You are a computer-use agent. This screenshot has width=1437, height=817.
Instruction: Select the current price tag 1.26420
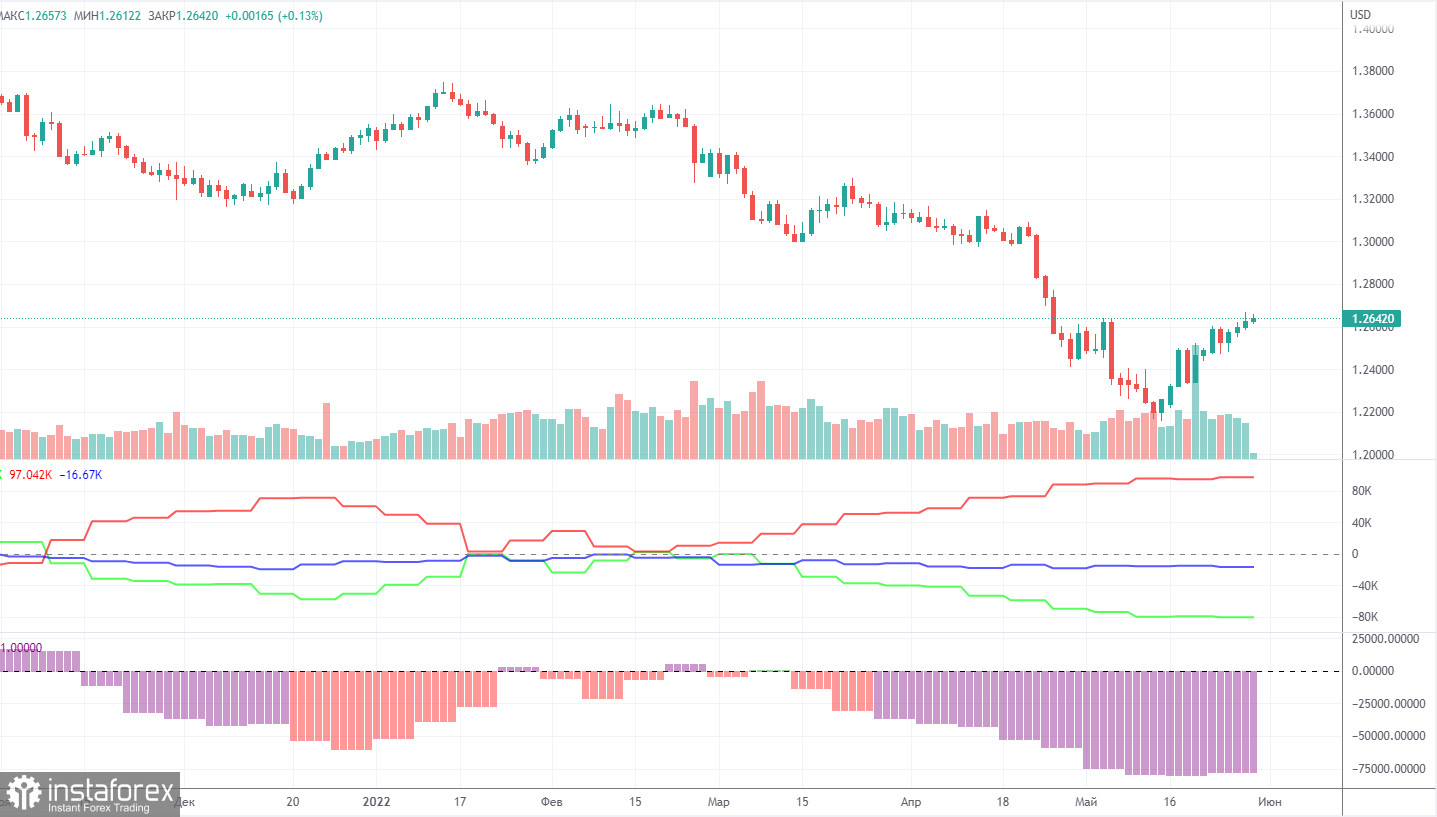1374,320
